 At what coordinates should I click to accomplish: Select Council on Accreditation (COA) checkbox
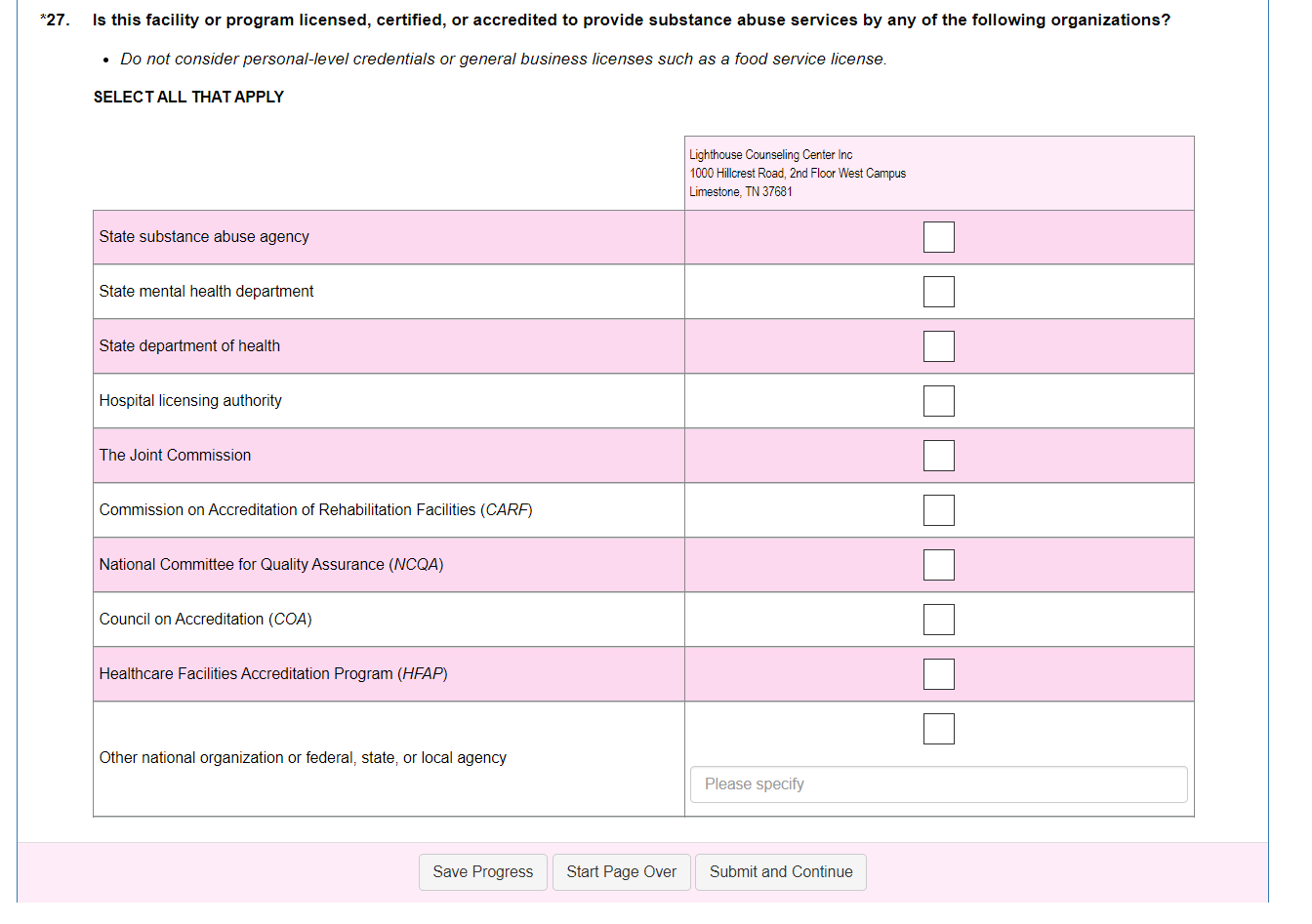point(938,620)
